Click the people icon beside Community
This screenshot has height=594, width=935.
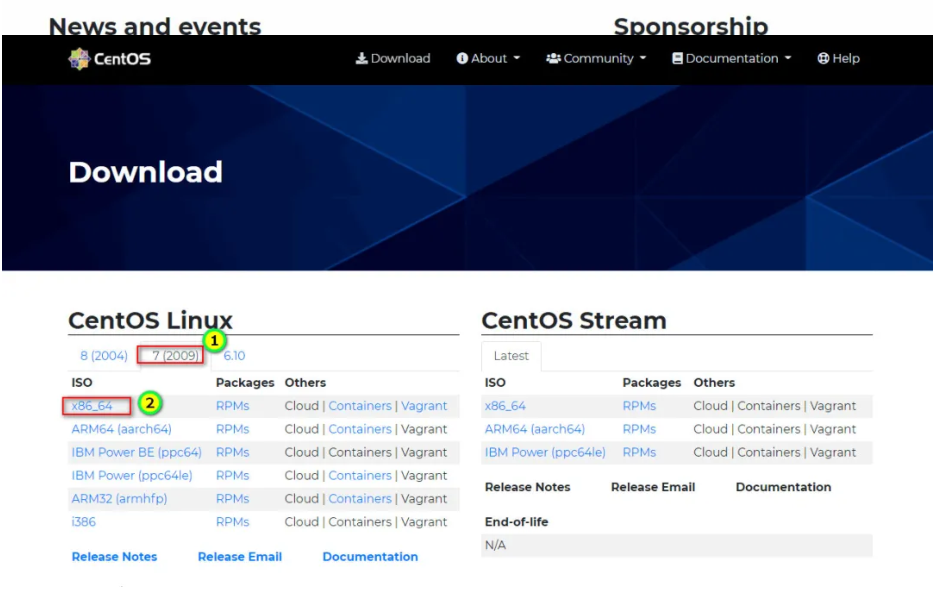point(553,58)
